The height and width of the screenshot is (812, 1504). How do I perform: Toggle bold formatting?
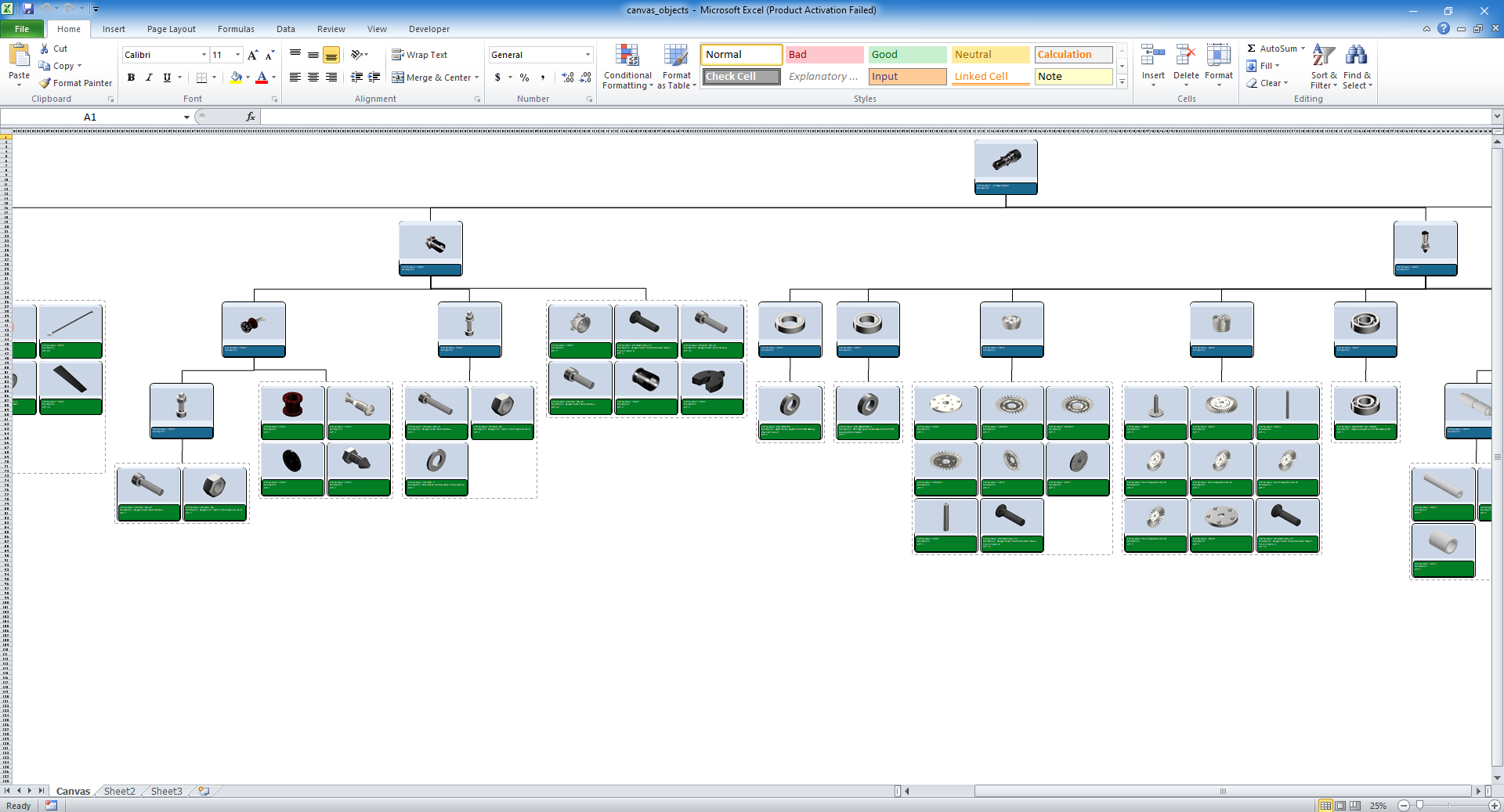click(131, 77)
